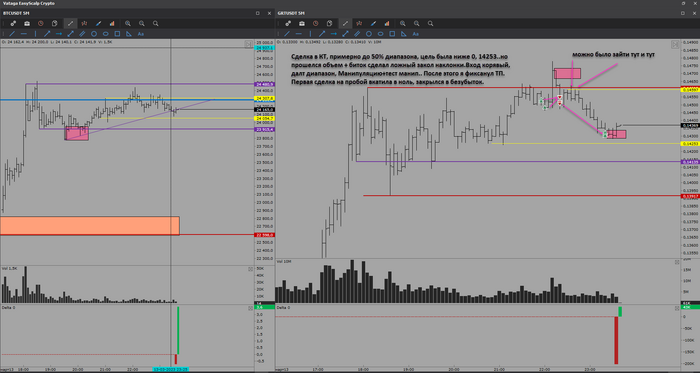Open clock timeframe icon in GRTUSDT toolbar
Image resolution: width=700 pixels, height=373 pixels.
tap(316, 23)
